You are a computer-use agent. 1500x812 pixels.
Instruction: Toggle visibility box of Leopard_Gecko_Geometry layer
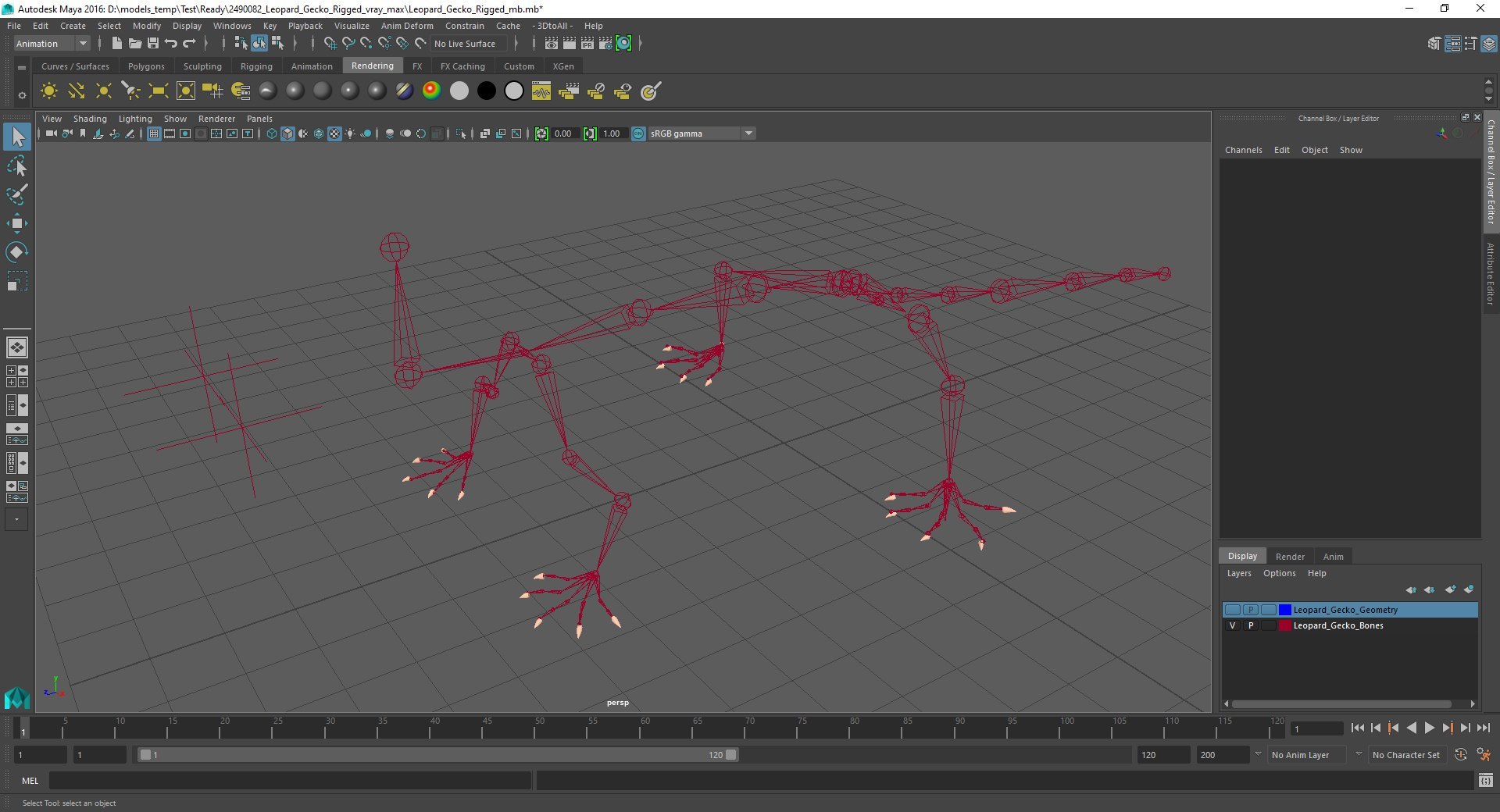1233,610
